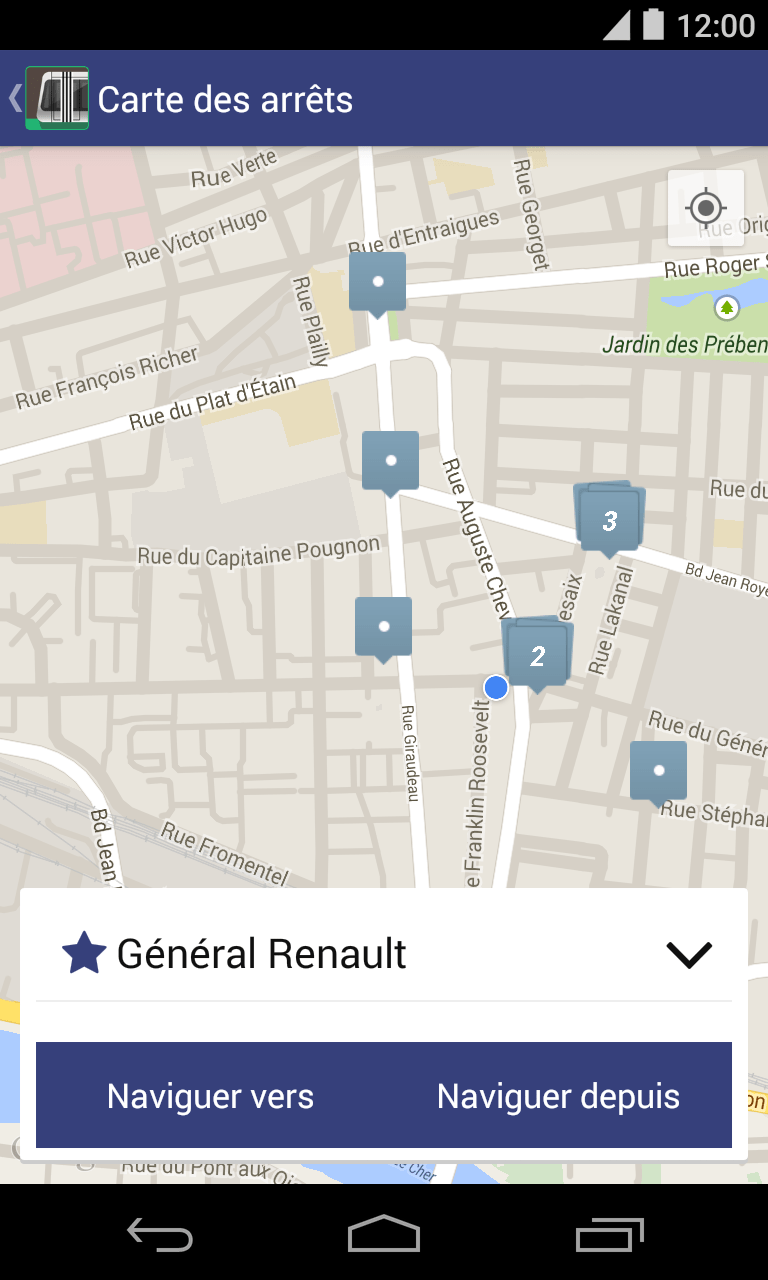Center map with the my-location button

coord(706,208)
